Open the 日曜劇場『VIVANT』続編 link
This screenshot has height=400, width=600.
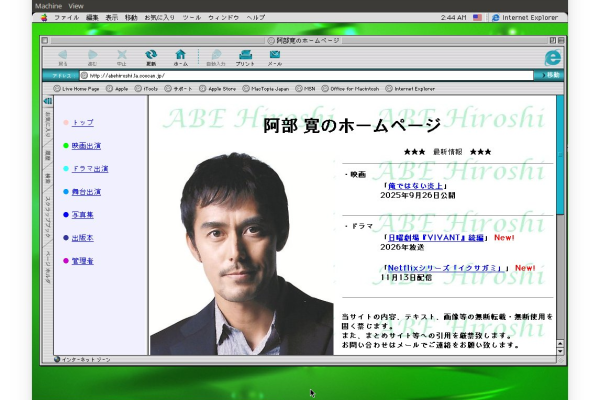pyautogui.click(x=436, y=238)
